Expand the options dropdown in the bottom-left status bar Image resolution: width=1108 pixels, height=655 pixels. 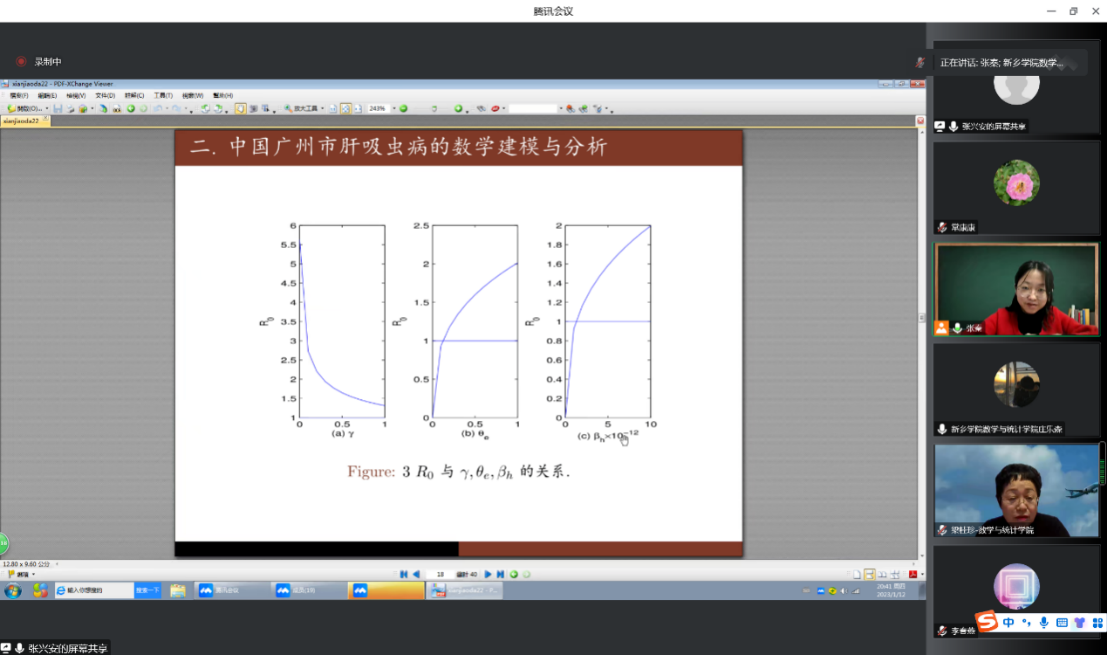pyautogui.click(x=33, y=574)
